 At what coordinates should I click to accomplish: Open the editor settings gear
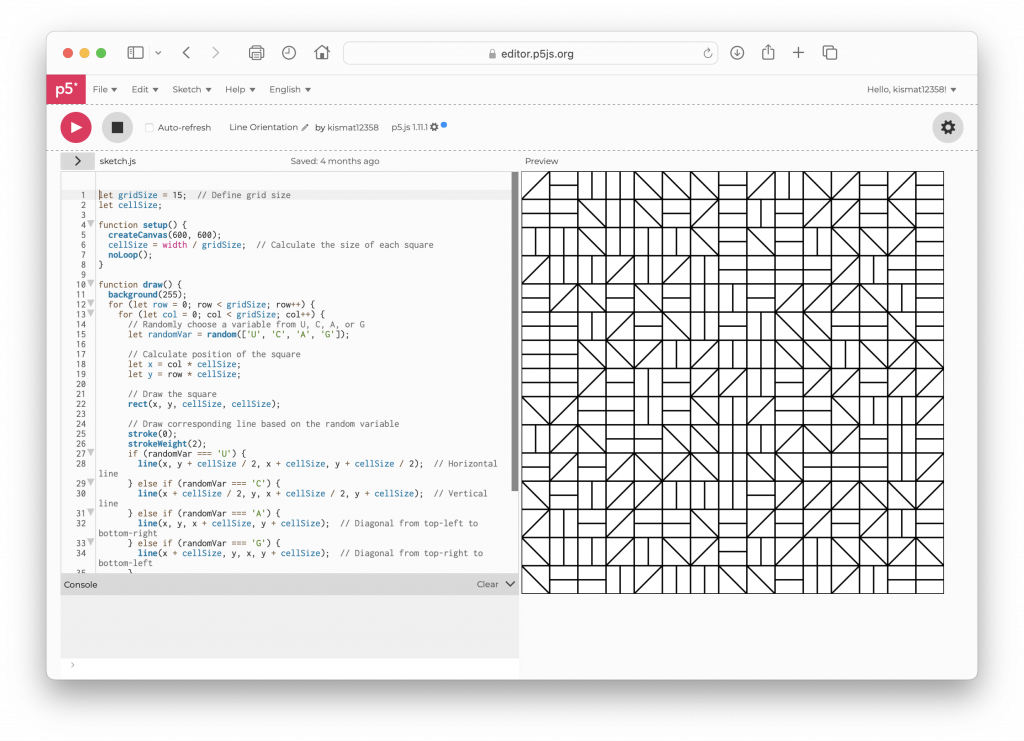(948, 127)
